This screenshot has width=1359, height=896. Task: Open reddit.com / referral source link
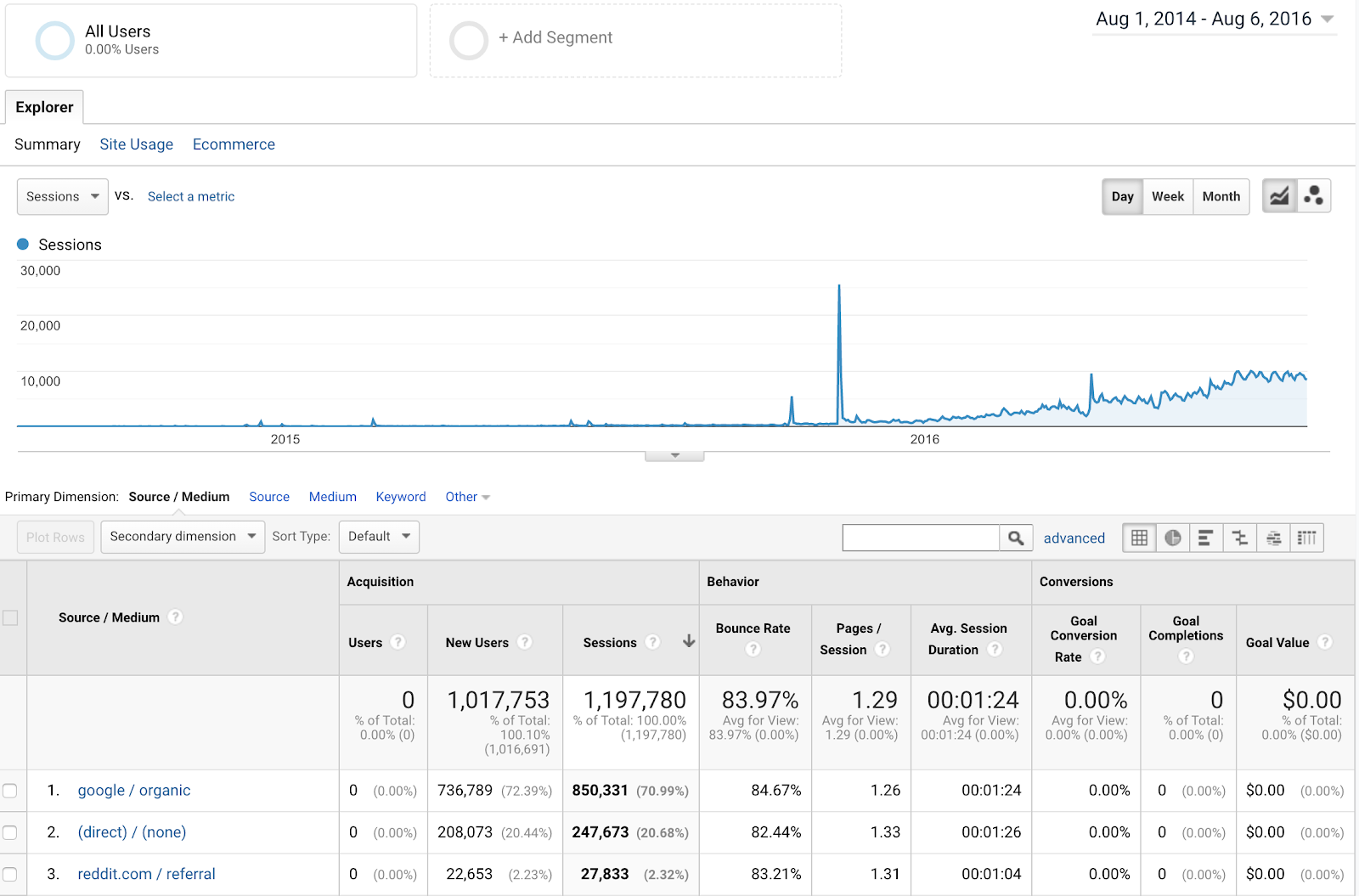pyautogui.click(x=146, y=874)
